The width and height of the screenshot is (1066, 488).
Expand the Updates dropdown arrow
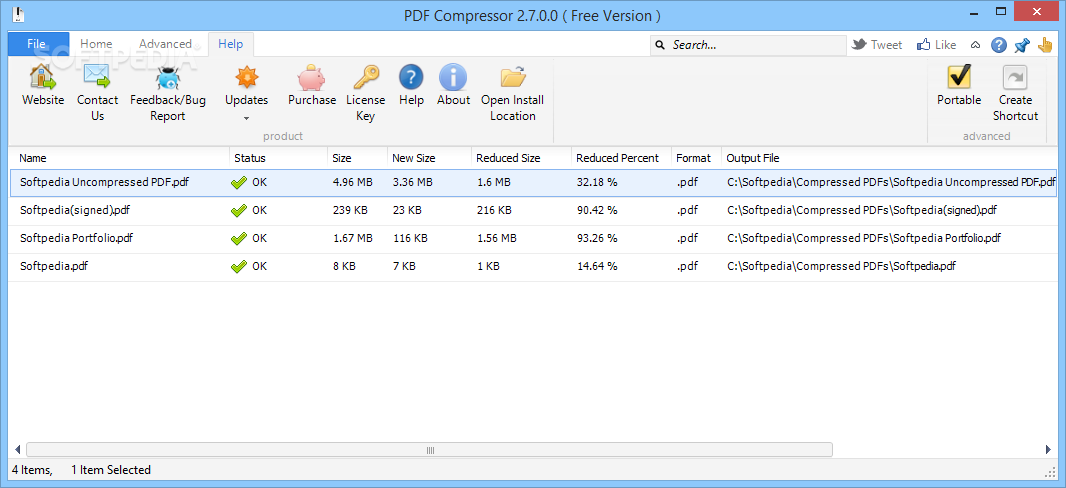[247, 118]
